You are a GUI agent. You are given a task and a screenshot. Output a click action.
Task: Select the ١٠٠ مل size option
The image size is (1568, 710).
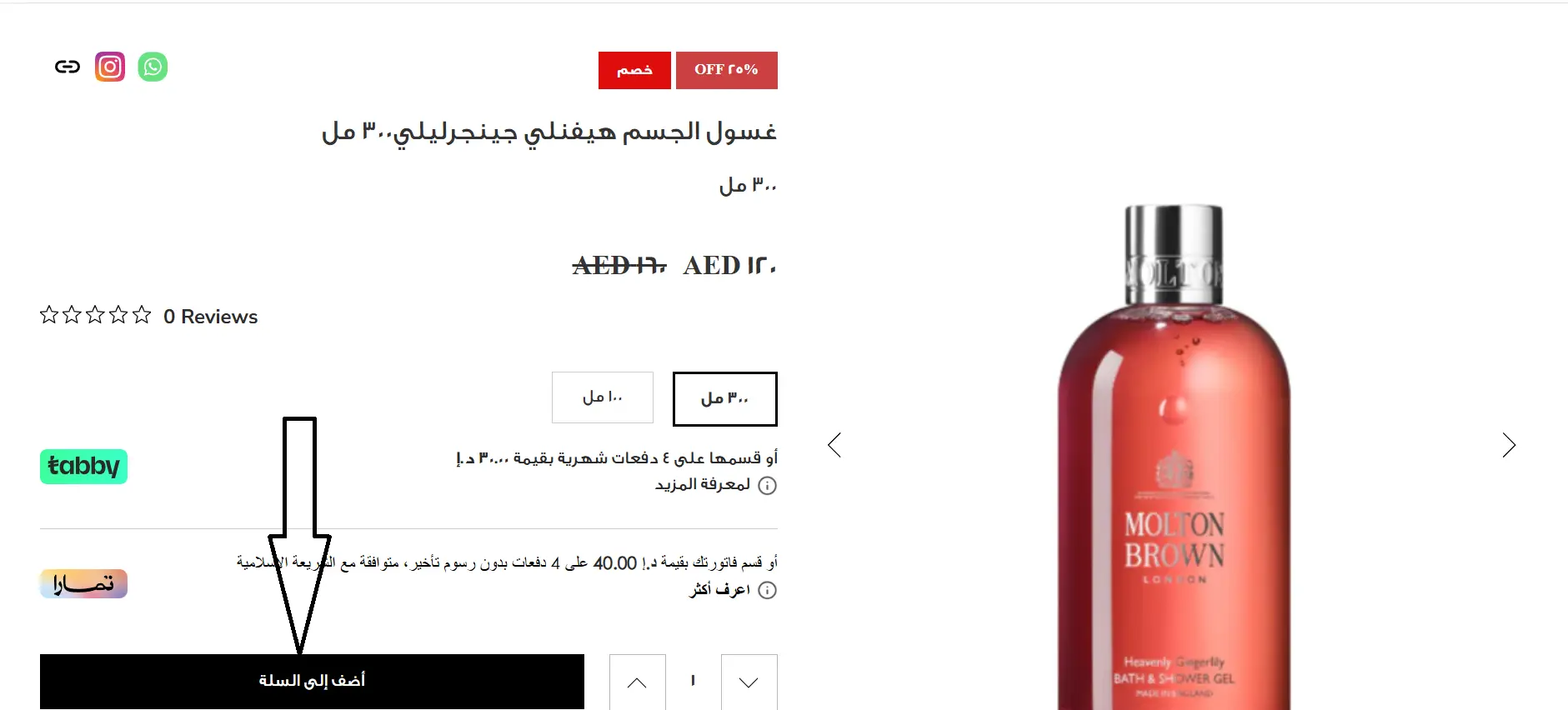point(603,397)
